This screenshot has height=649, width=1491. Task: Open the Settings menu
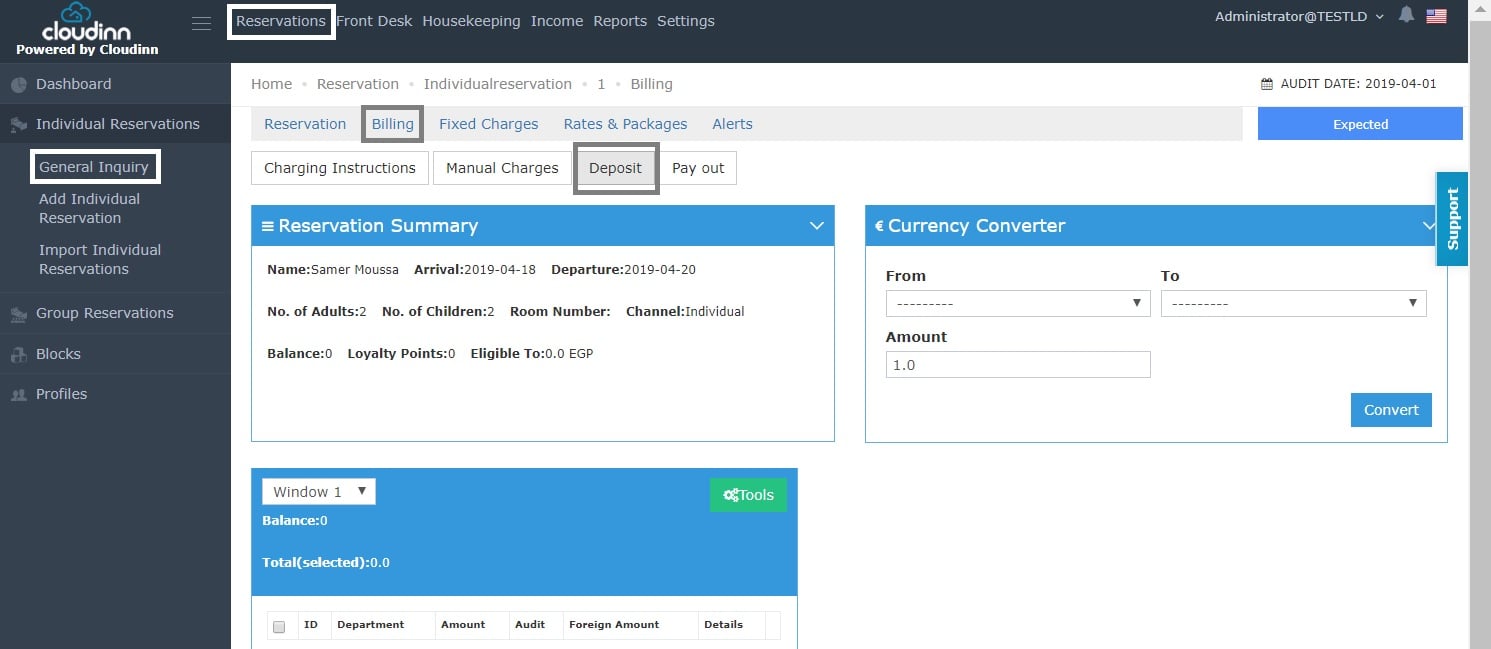(x=686, y=21)
